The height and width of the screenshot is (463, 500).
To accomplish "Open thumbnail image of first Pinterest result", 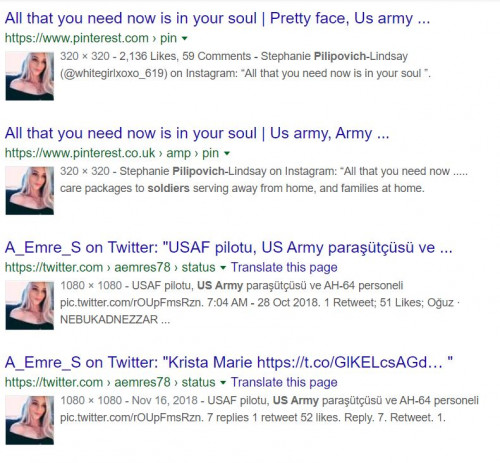I will pyautogui.click(x=30, y=76).
